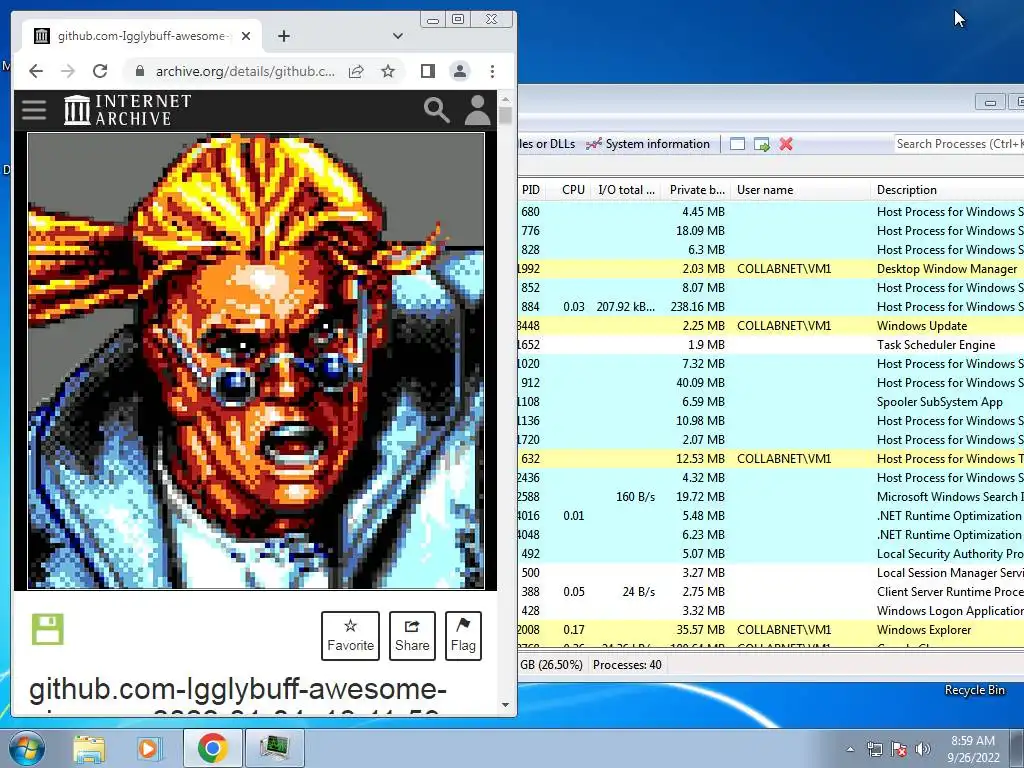
Task: Switch to Process Hacker in taskbar
Action: pos(274,748)
